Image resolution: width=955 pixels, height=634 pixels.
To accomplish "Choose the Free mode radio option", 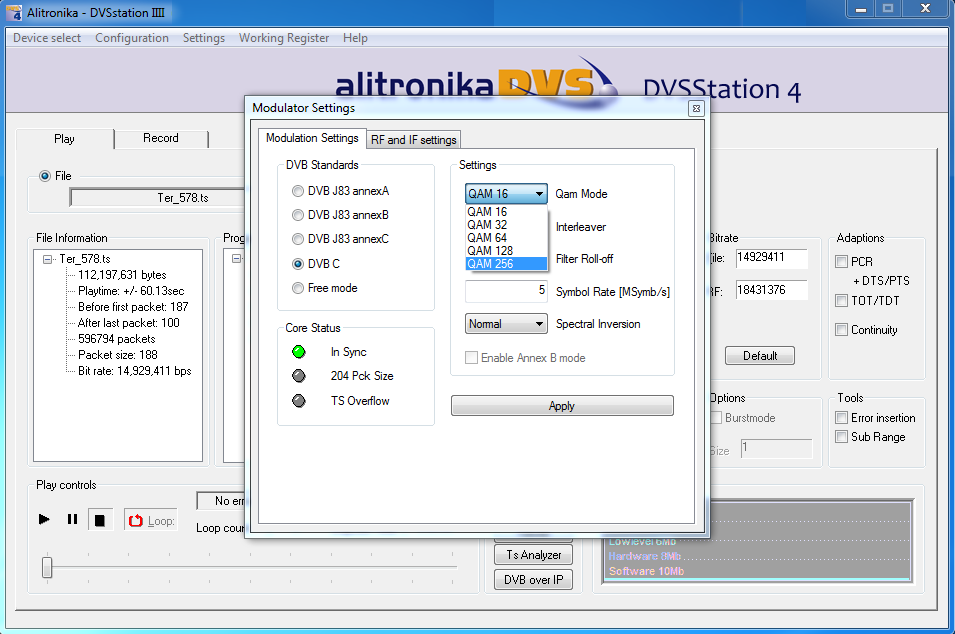I will [x=298, y=288].
